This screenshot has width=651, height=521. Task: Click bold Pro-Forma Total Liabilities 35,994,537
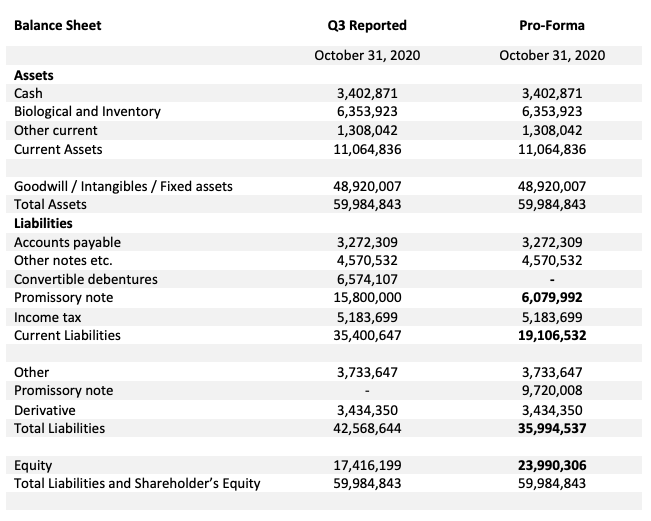pos(552,428)
